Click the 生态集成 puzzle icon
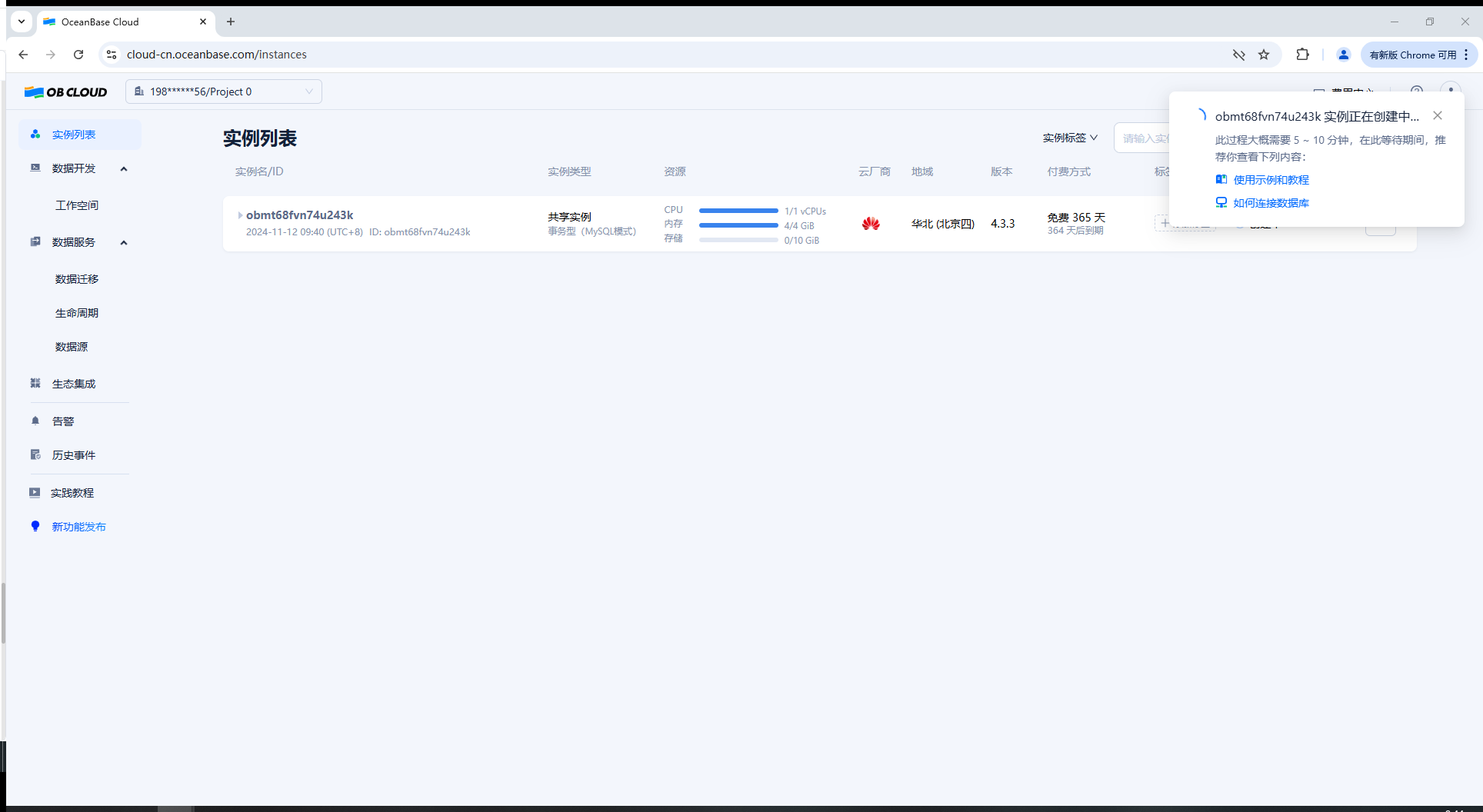The width and height of the screenshot is (1483, 812). pyautogui.click(x=35, y=383)
